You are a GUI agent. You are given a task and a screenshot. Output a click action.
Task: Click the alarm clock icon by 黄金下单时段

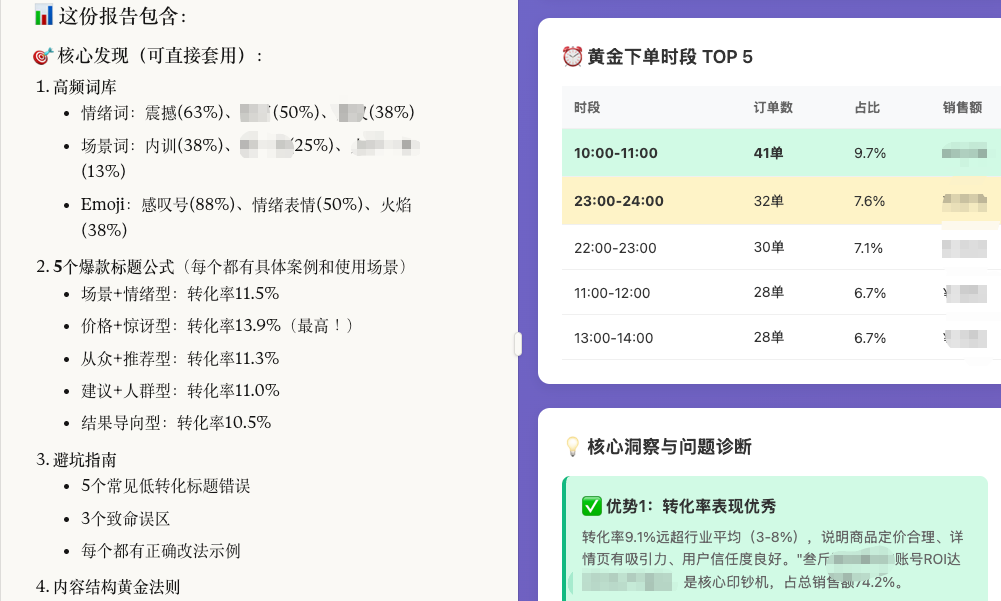[x=572, y=57]
